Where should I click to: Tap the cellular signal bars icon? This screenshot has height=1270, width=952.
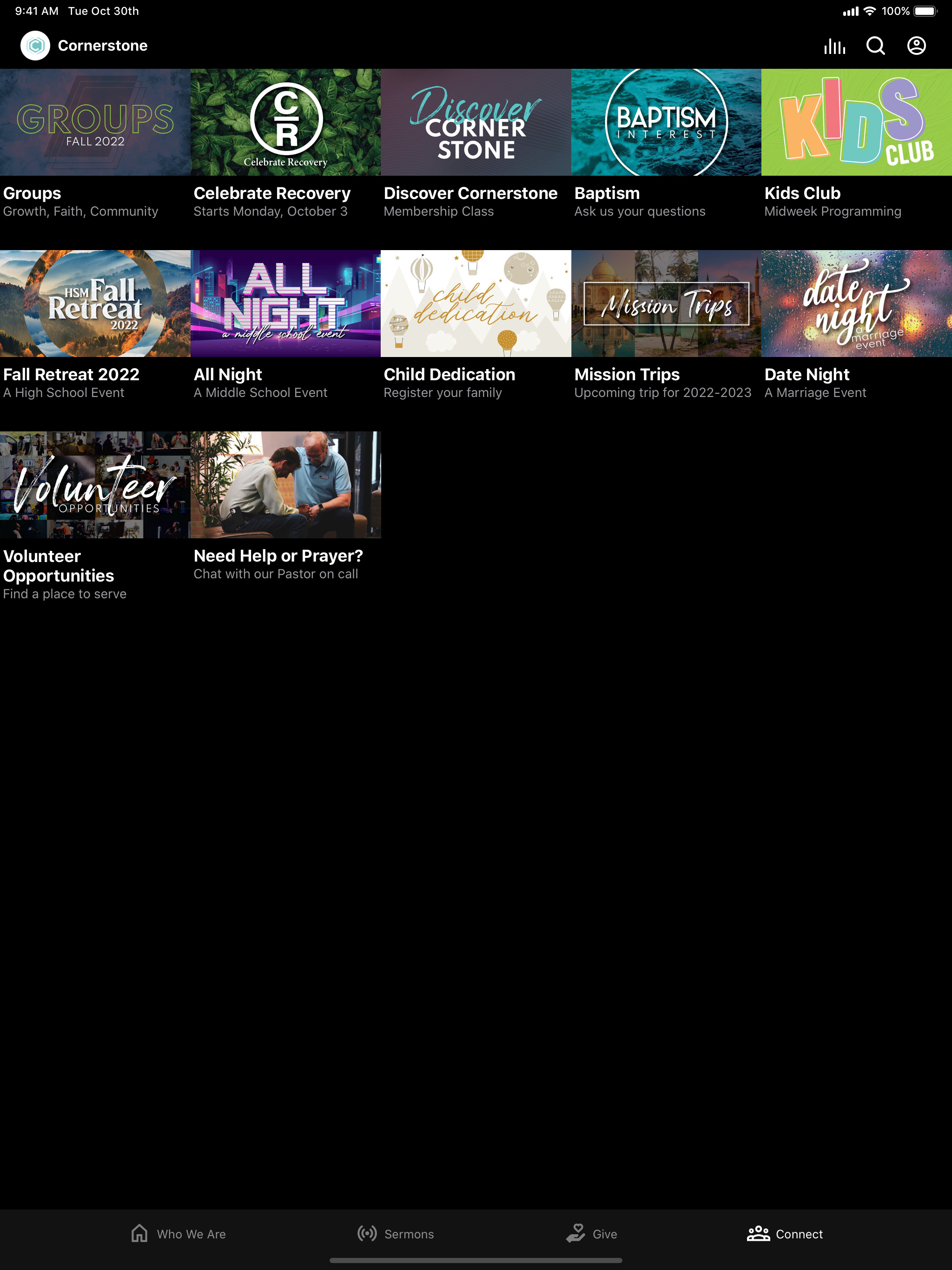click(850, 12)
